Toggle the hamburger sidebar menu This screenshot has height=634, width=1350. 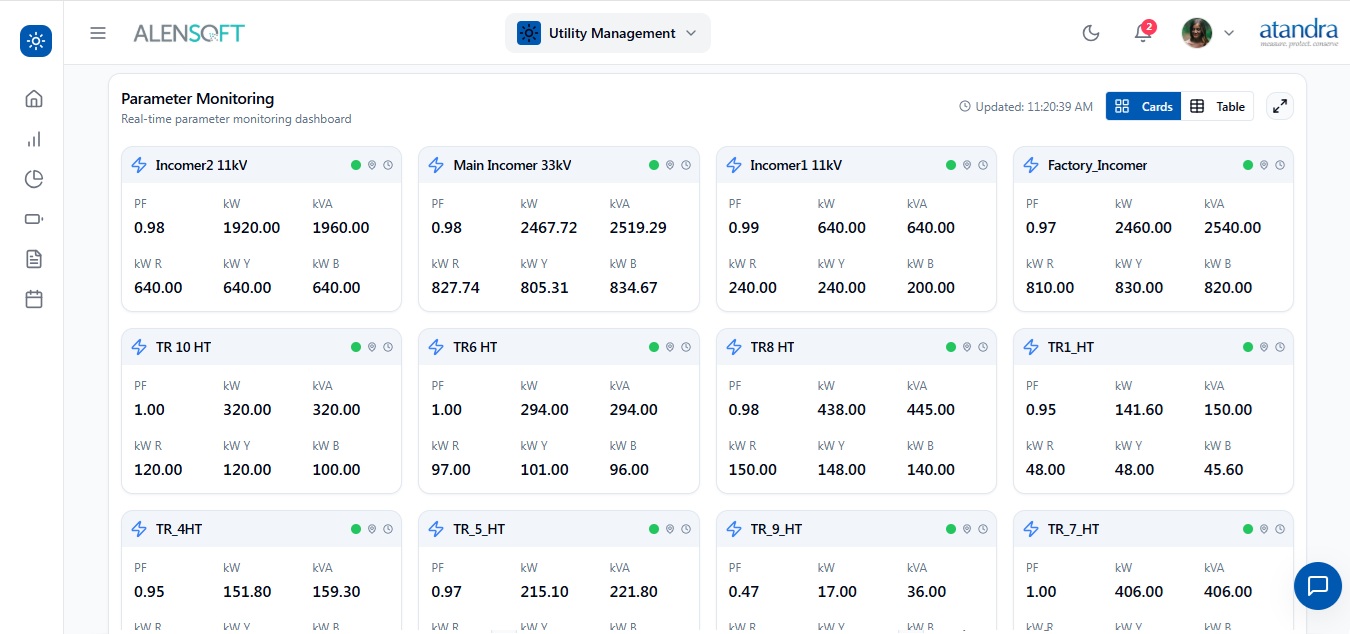point(98,33)
